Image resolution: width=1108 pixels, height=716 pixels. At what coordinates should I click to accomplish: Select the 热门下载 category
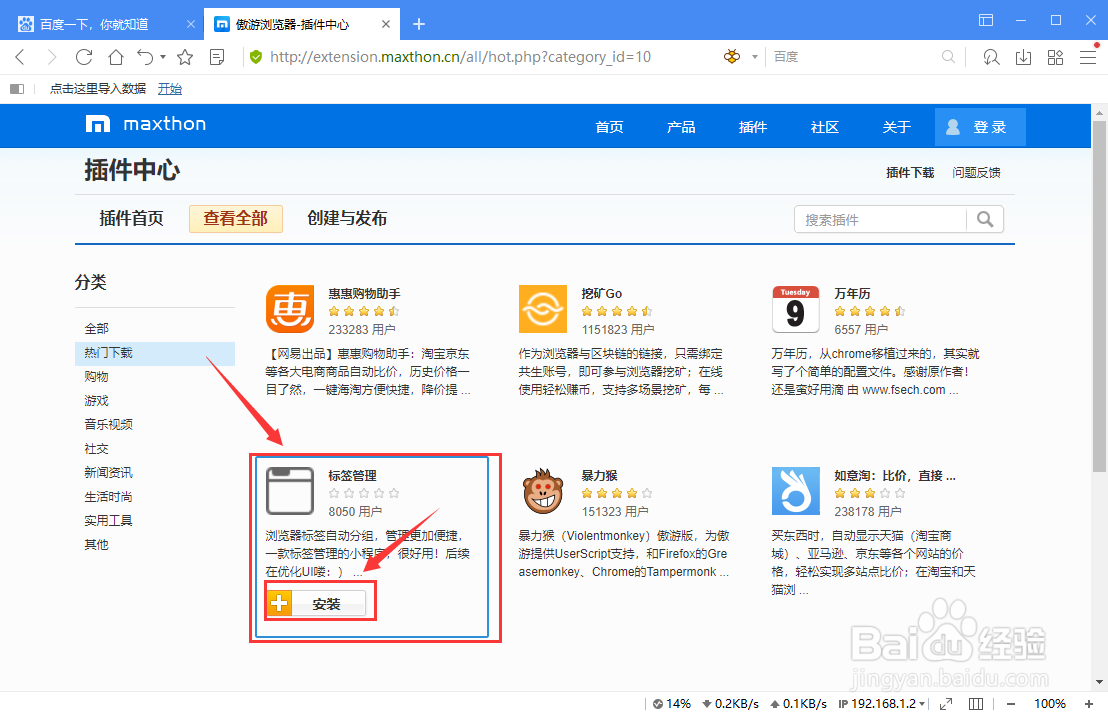click(155, 353)
